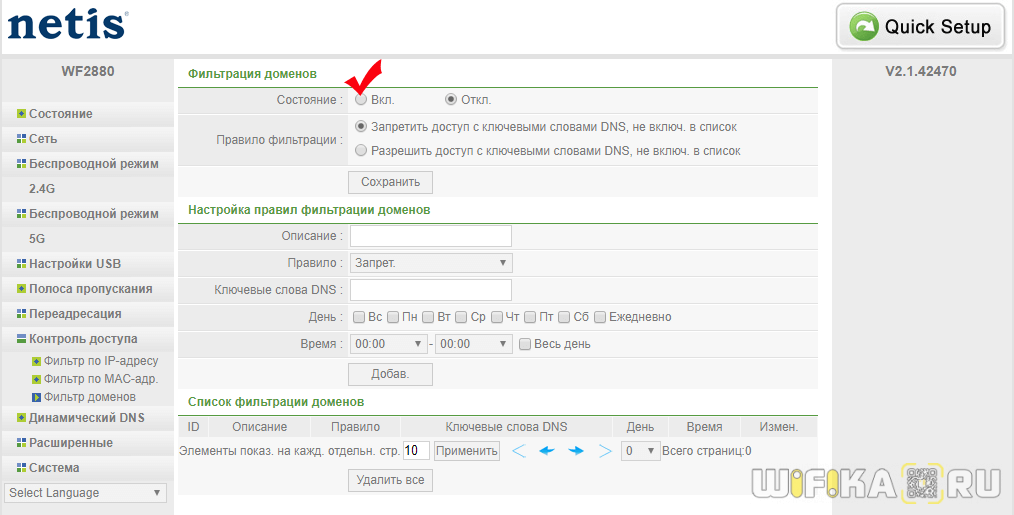This screenshot has width=1014, height=515.
Task: Expand the Select Language dropdown
Action: [x=85, y=493]
